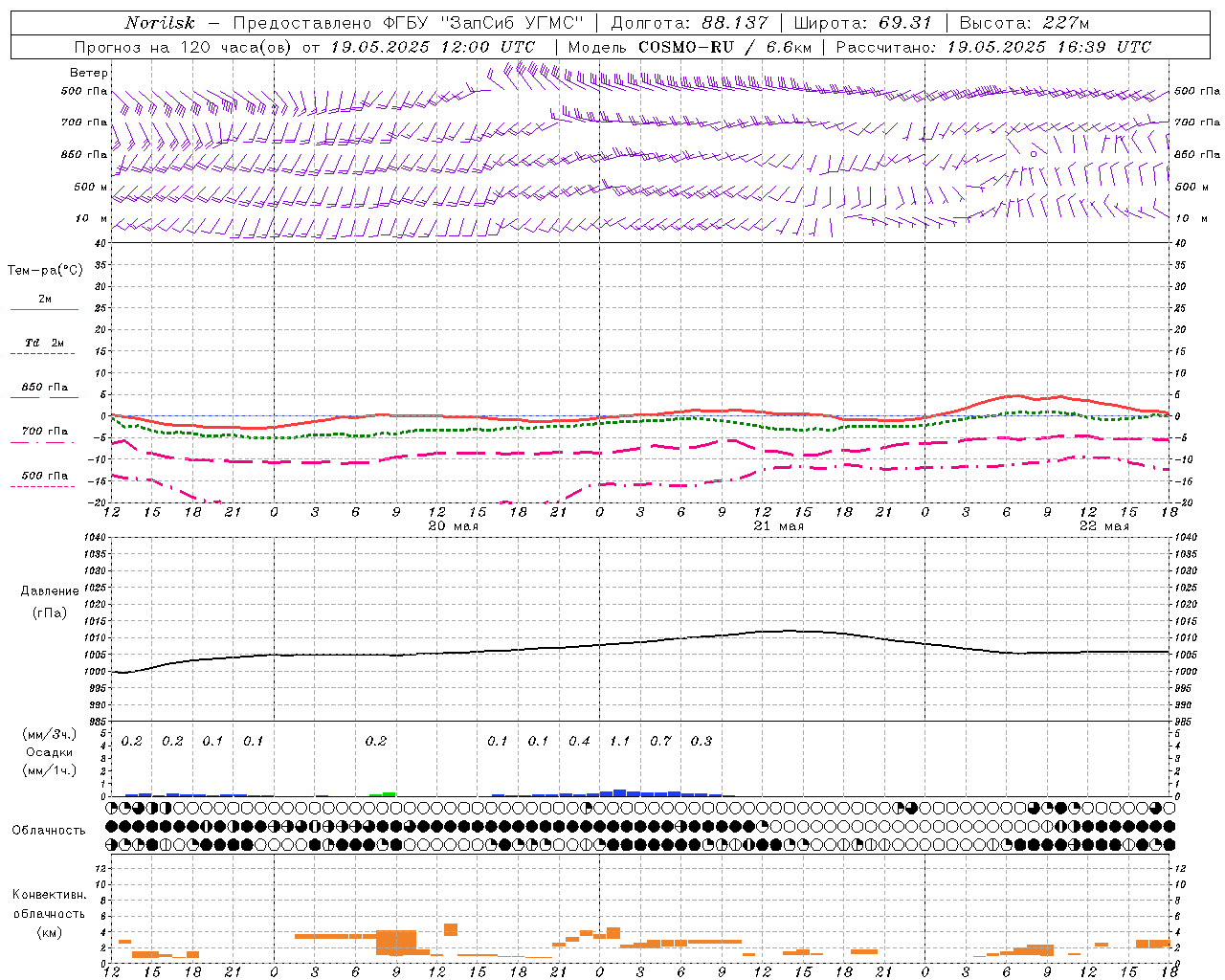Click the 22 мая date label

[1103, 526]
